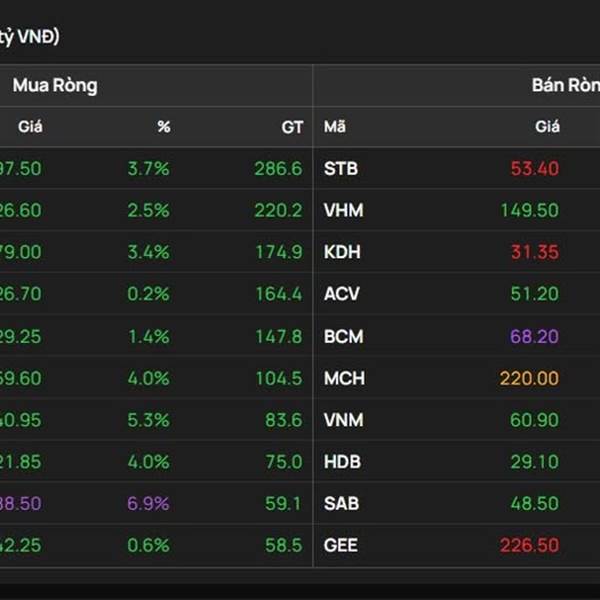Click the 5.3% change cell
Screen dimensions: 600x600
(x=148, y=420)
